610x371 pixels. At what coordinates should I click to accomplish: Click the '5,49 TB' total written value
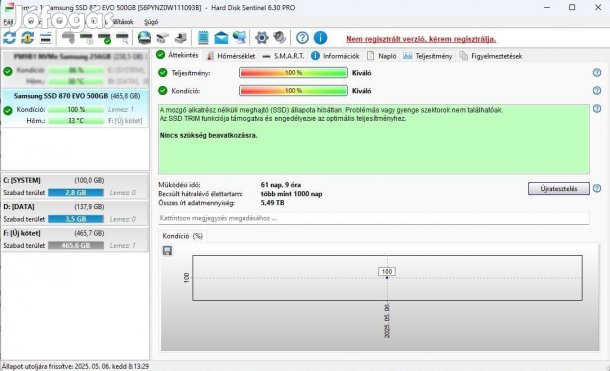[272, 203]
